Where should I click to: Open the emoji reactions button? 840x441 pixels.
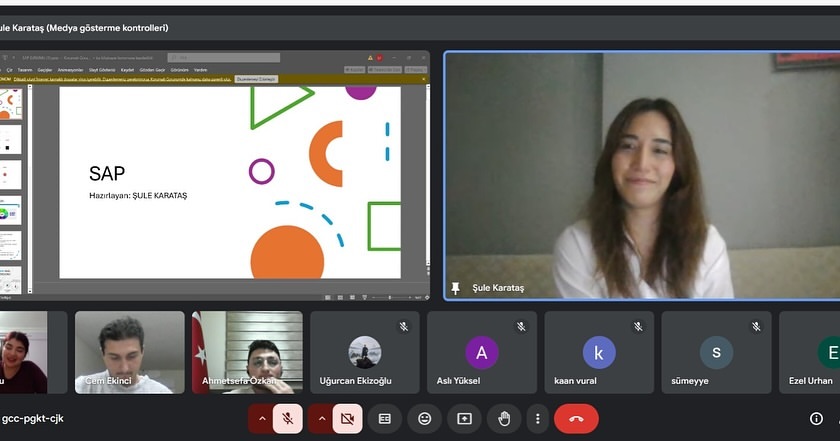click(424, 418)
